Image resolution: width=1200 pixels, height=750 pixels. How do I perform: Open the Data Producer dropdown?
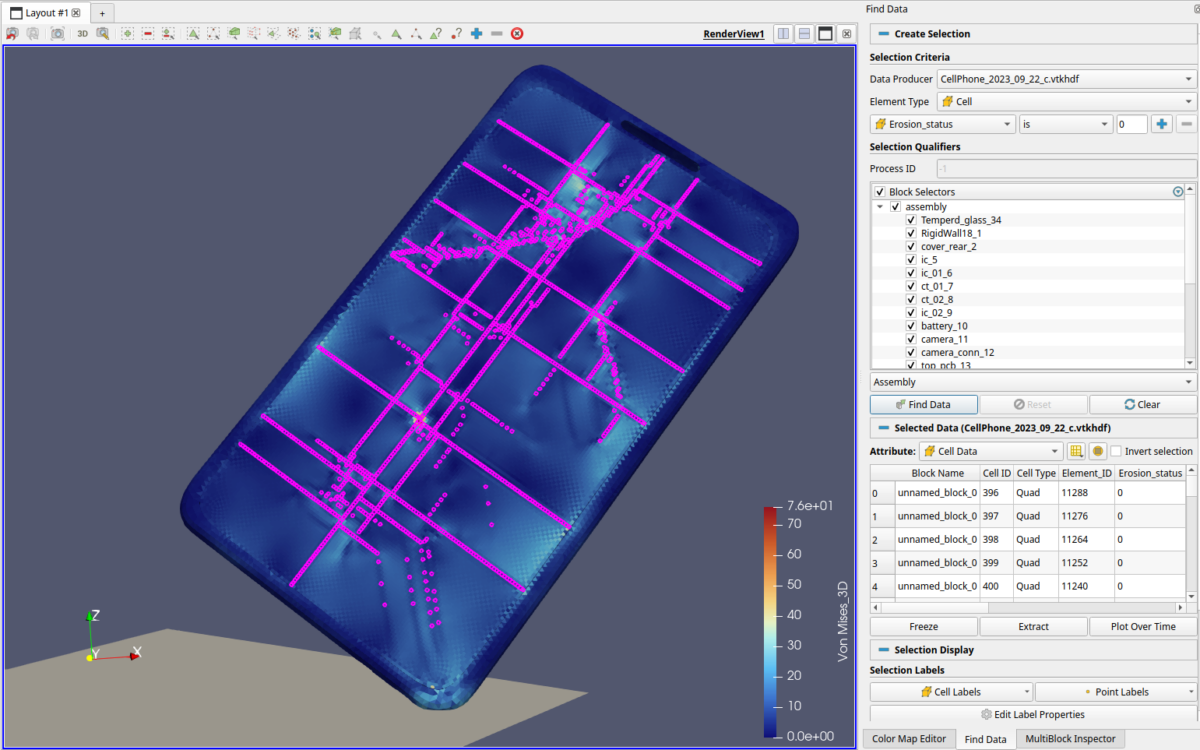coord(1065,78)
